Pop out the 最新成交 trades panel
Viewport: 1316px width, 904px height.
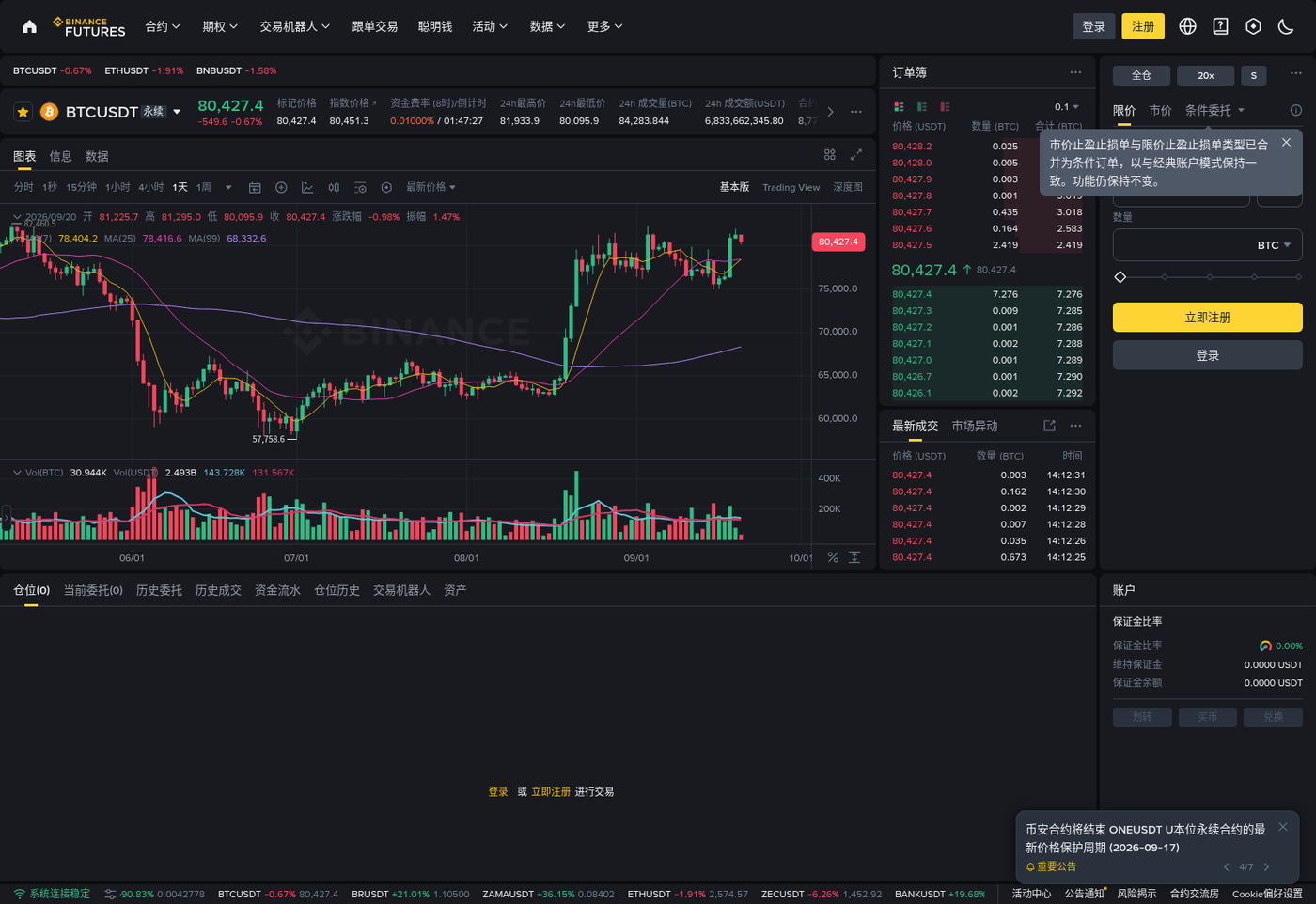click(1049, 426)
